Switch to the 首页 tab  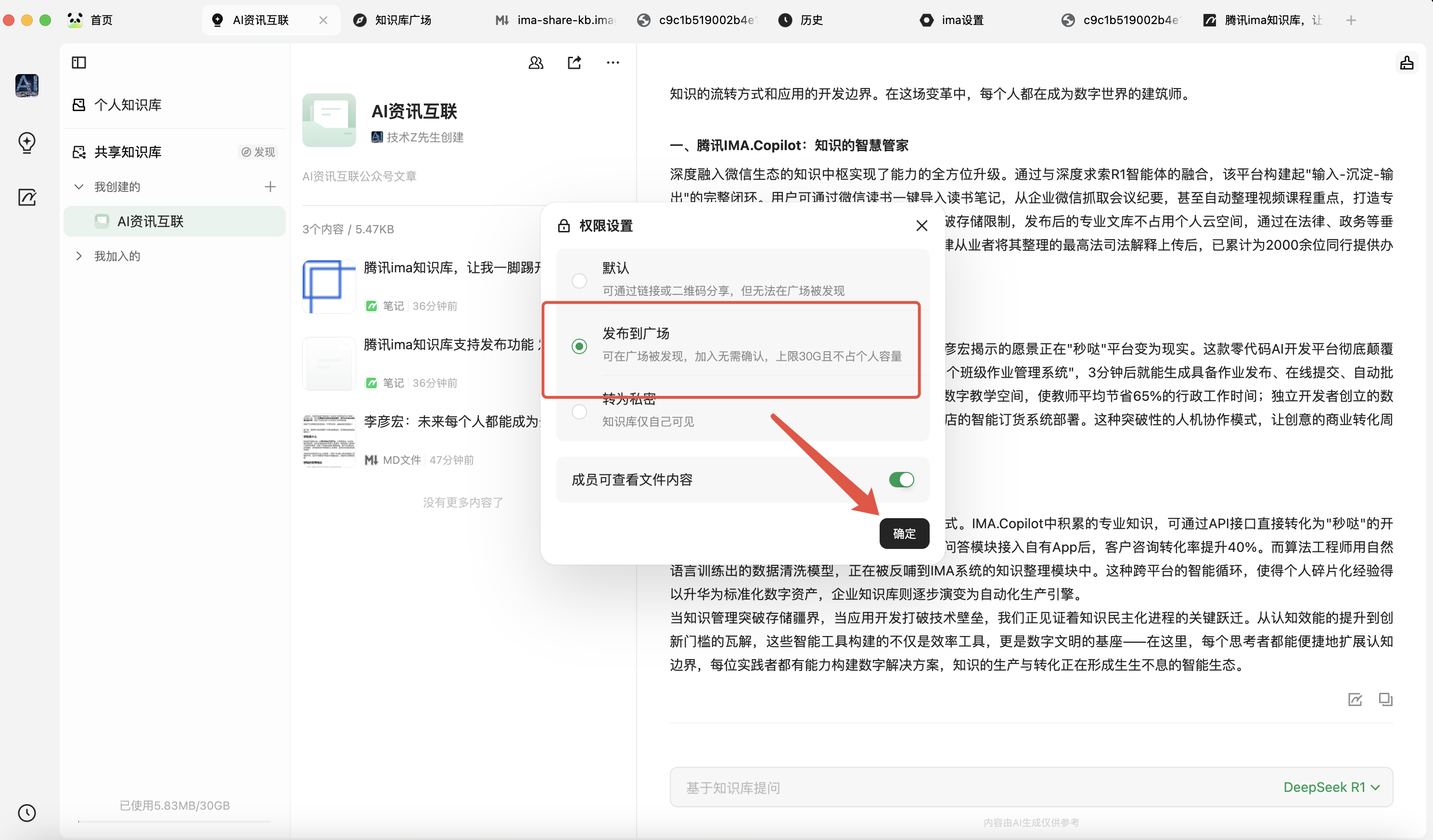pos(90,21)
